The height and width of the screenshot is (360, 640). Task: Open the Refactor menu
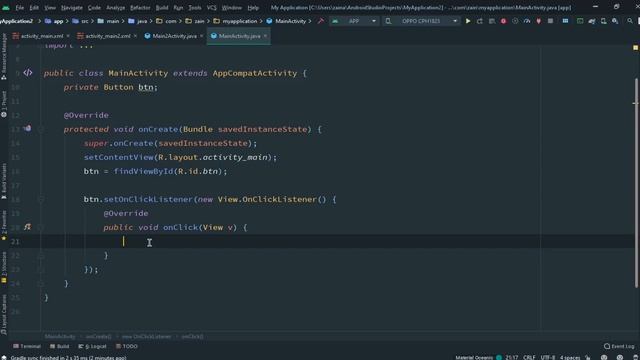tap(140, 7)
